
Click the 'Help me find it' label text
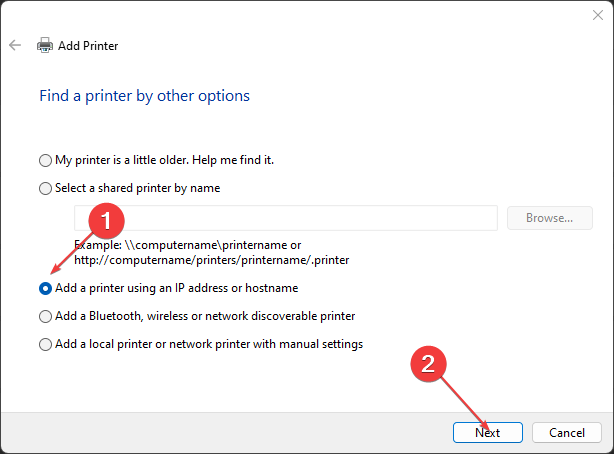233,160
